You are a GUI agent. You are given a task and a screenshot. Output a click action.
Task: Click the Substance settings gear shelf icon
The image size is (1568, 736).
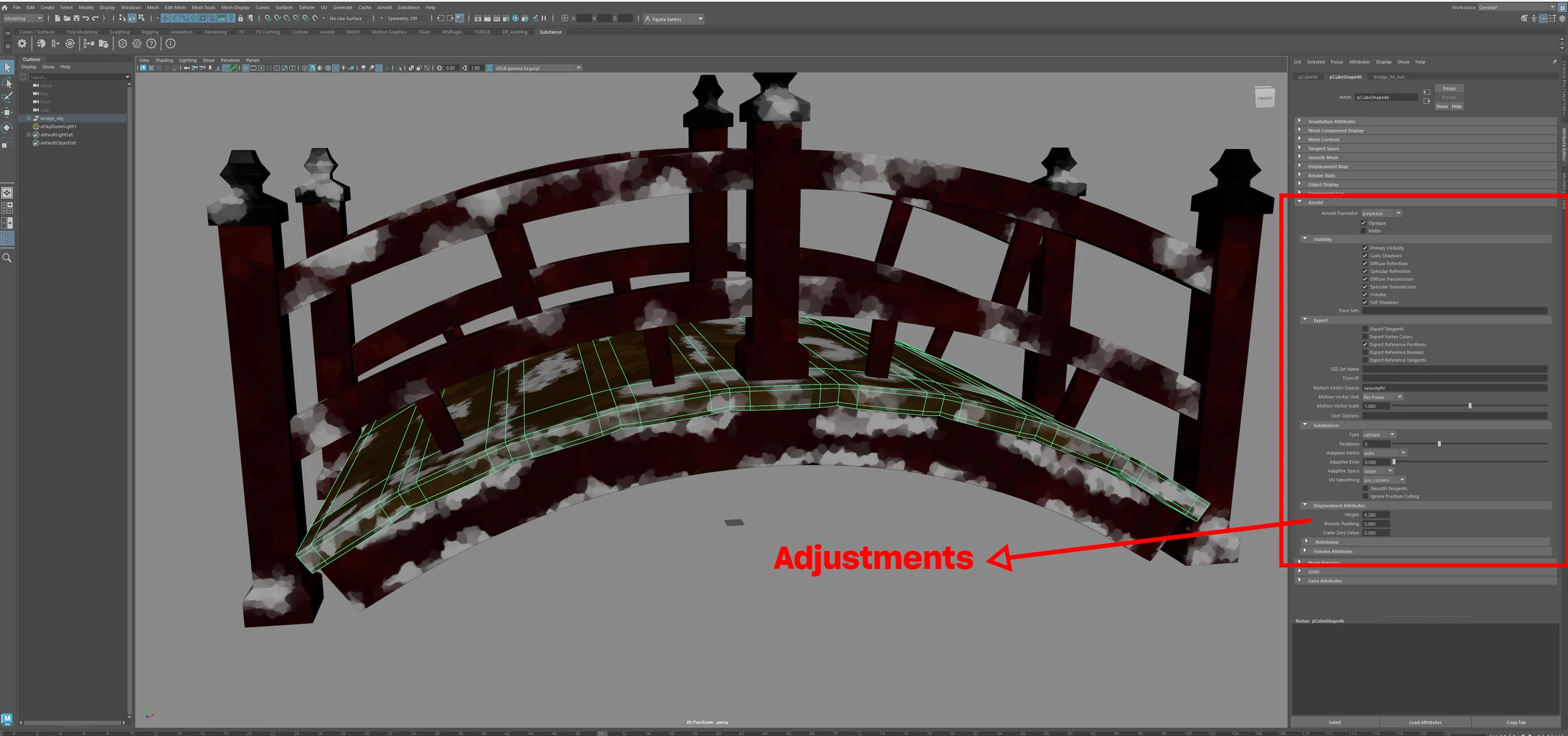pyautogui.click(x=22, y=44)
